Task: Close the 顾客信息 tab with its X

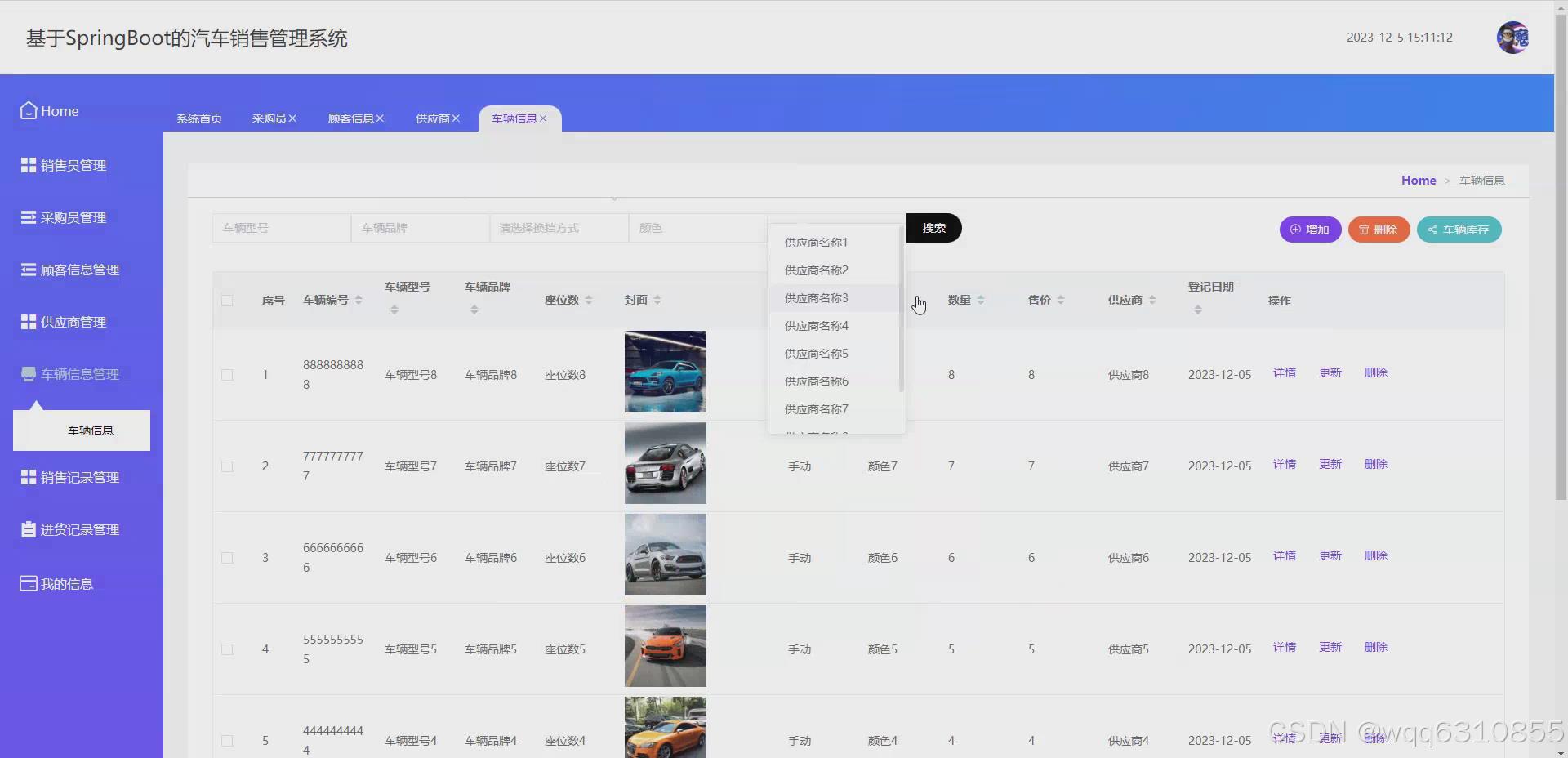Action: pos(380,118)
